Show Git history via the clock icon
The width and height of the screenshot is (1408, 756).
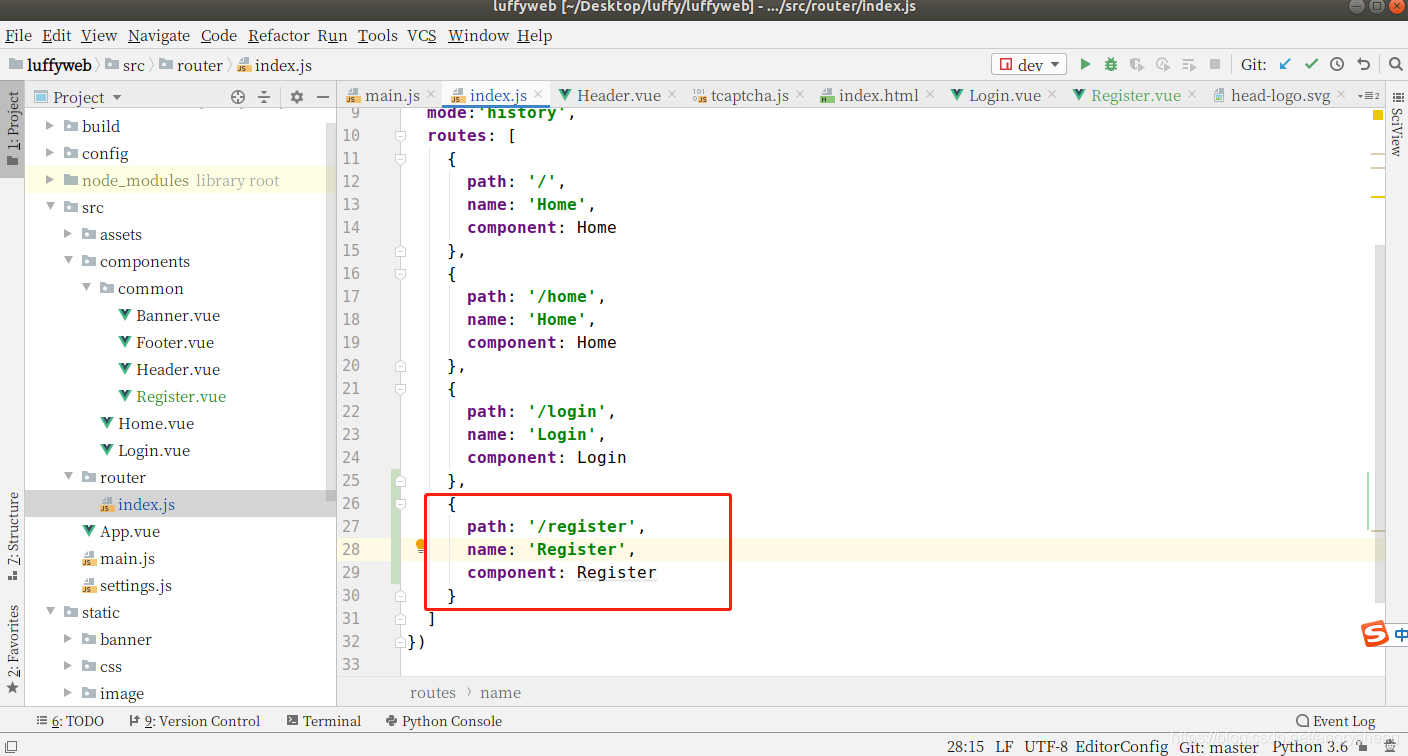(1337, 65)
